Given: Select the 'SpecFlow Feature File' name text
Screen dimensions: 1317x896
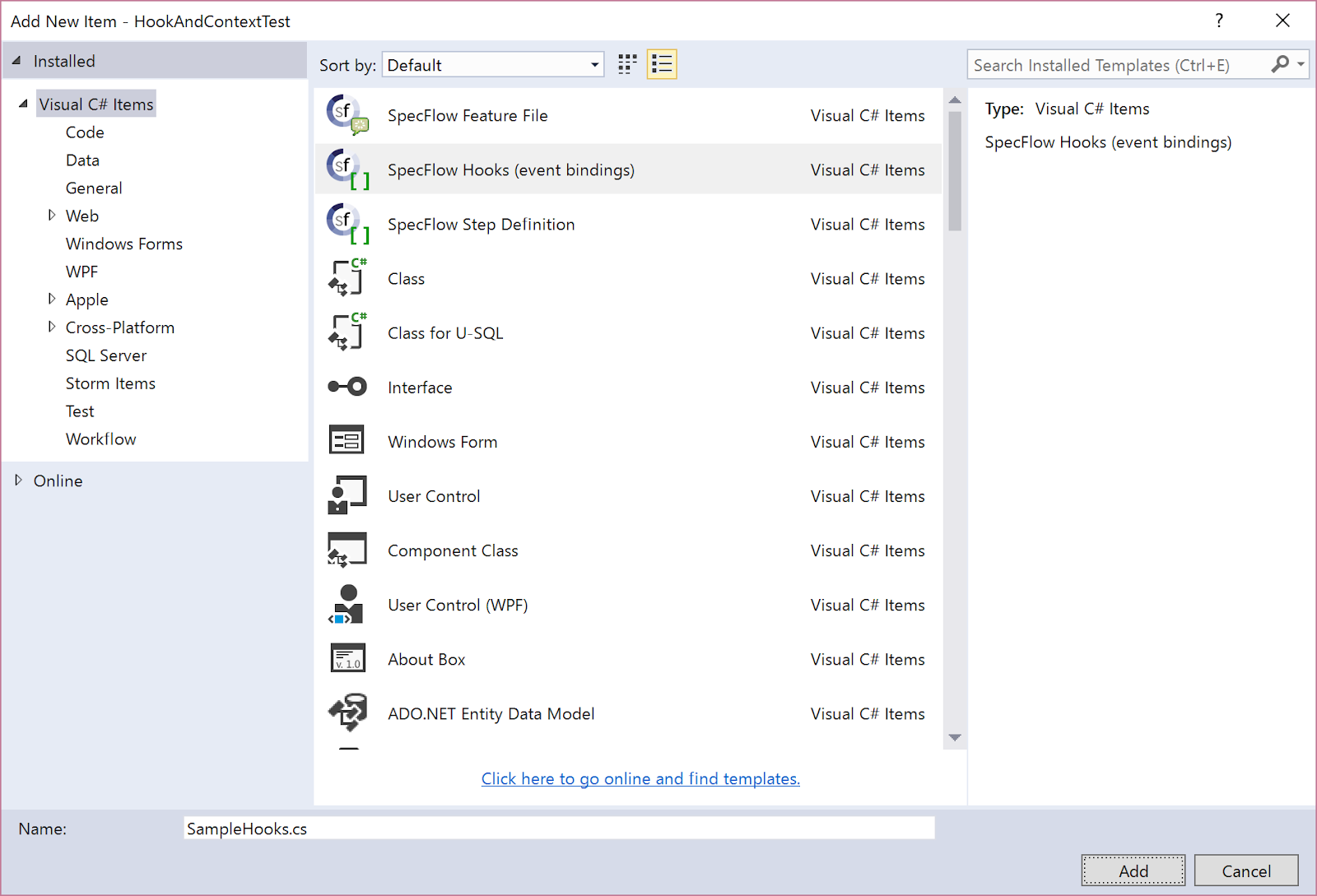Looking at the screenshot, I should 468,116.
